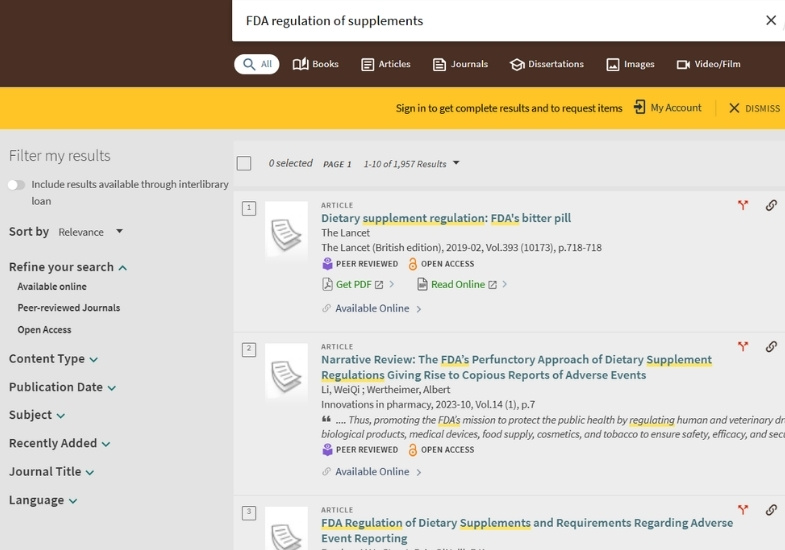Click the Peer Reviewed icon on result 1
Viewport: 785px width, 550px height.
coord(327,264)
